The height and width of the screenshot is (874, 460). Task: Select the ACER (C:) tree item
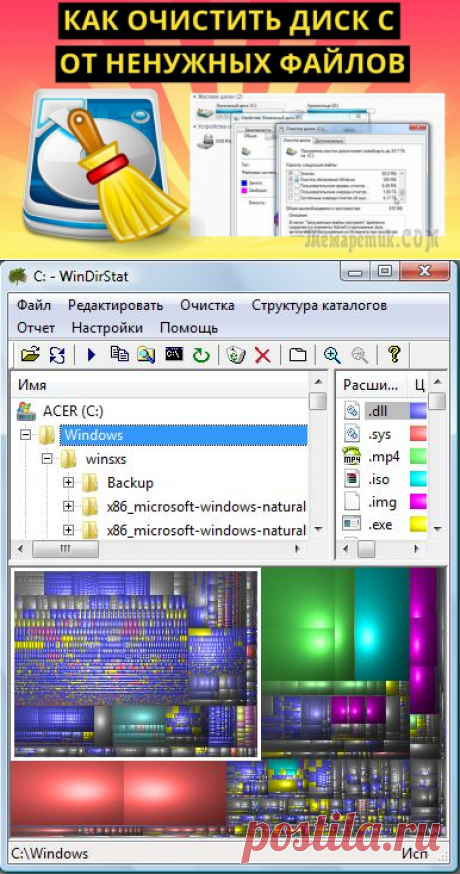coord(73,411)
